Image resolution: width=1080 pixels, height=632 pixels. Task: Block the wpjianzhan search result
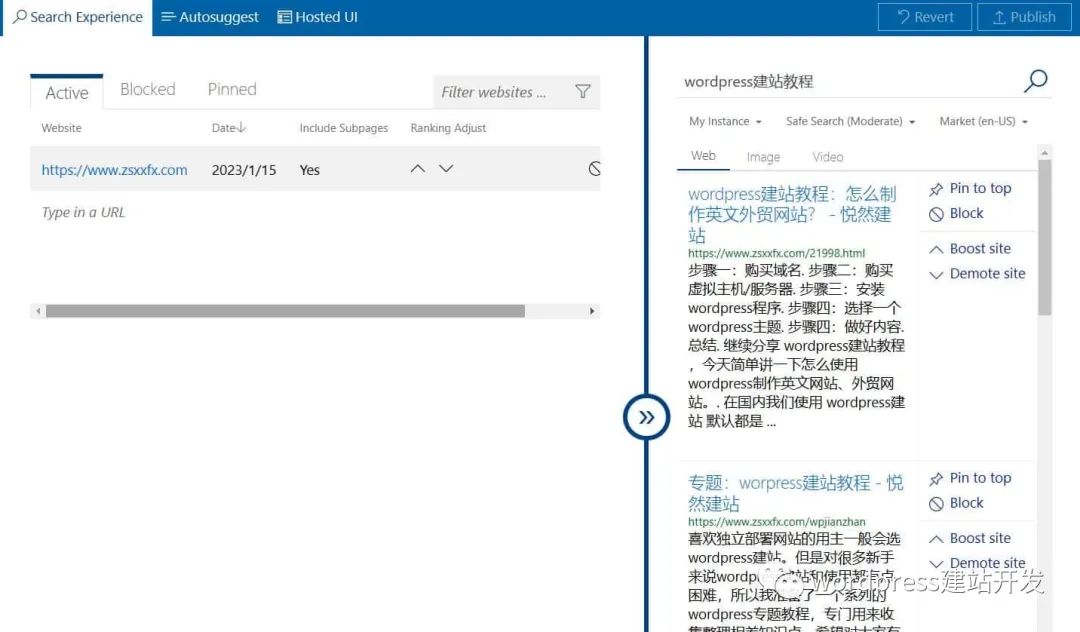(956, 503)
